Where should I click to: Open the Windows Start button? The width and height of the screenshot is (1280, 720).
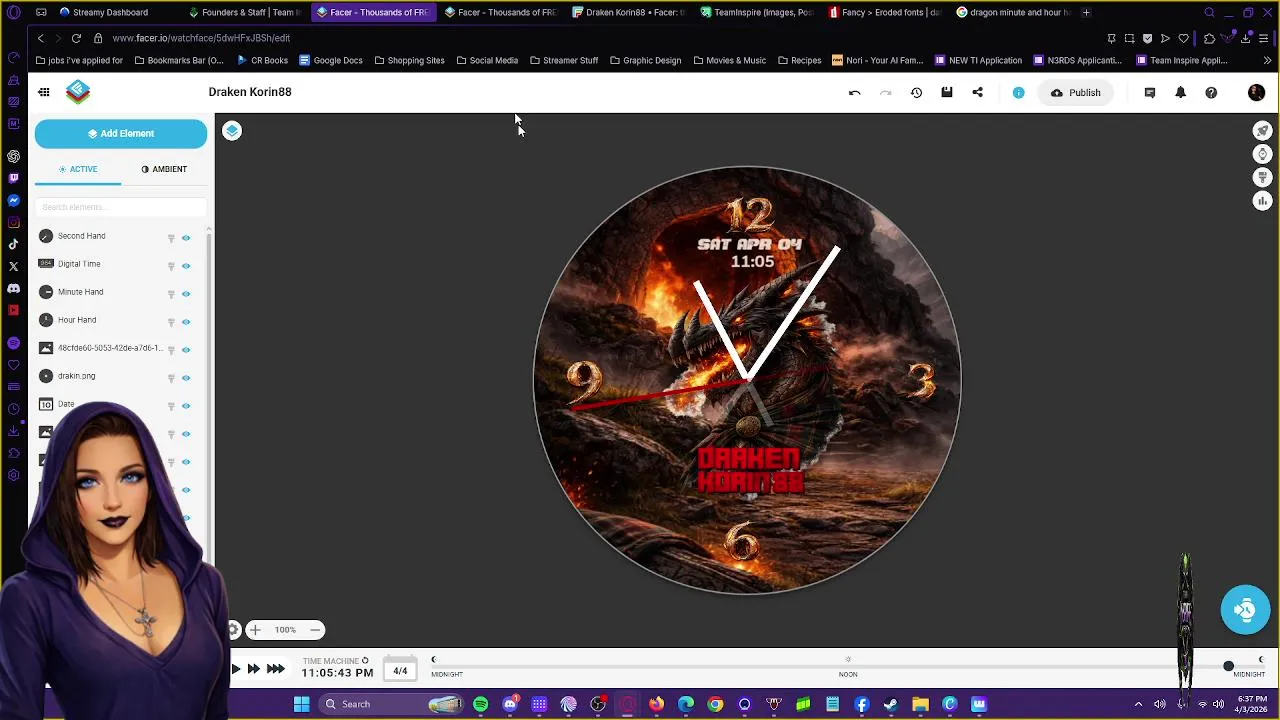click(x=301, y=704)
